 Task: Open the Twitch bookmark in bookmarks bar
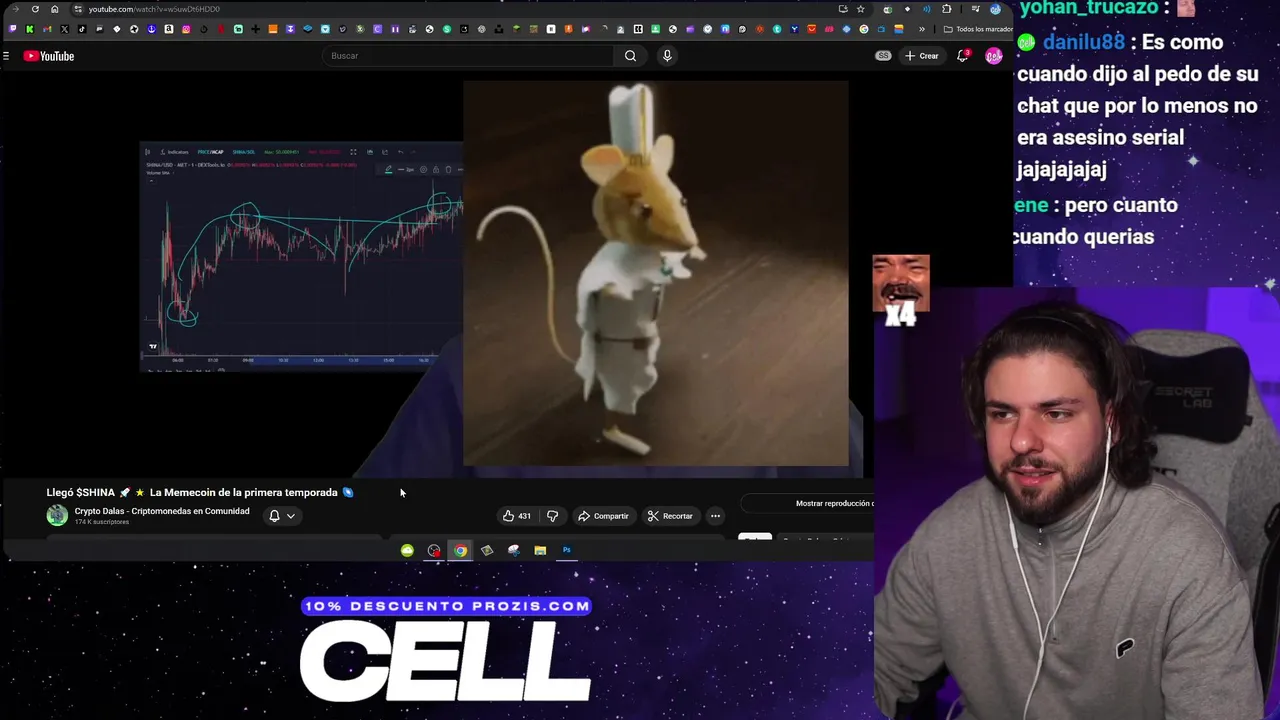[12, 29]
